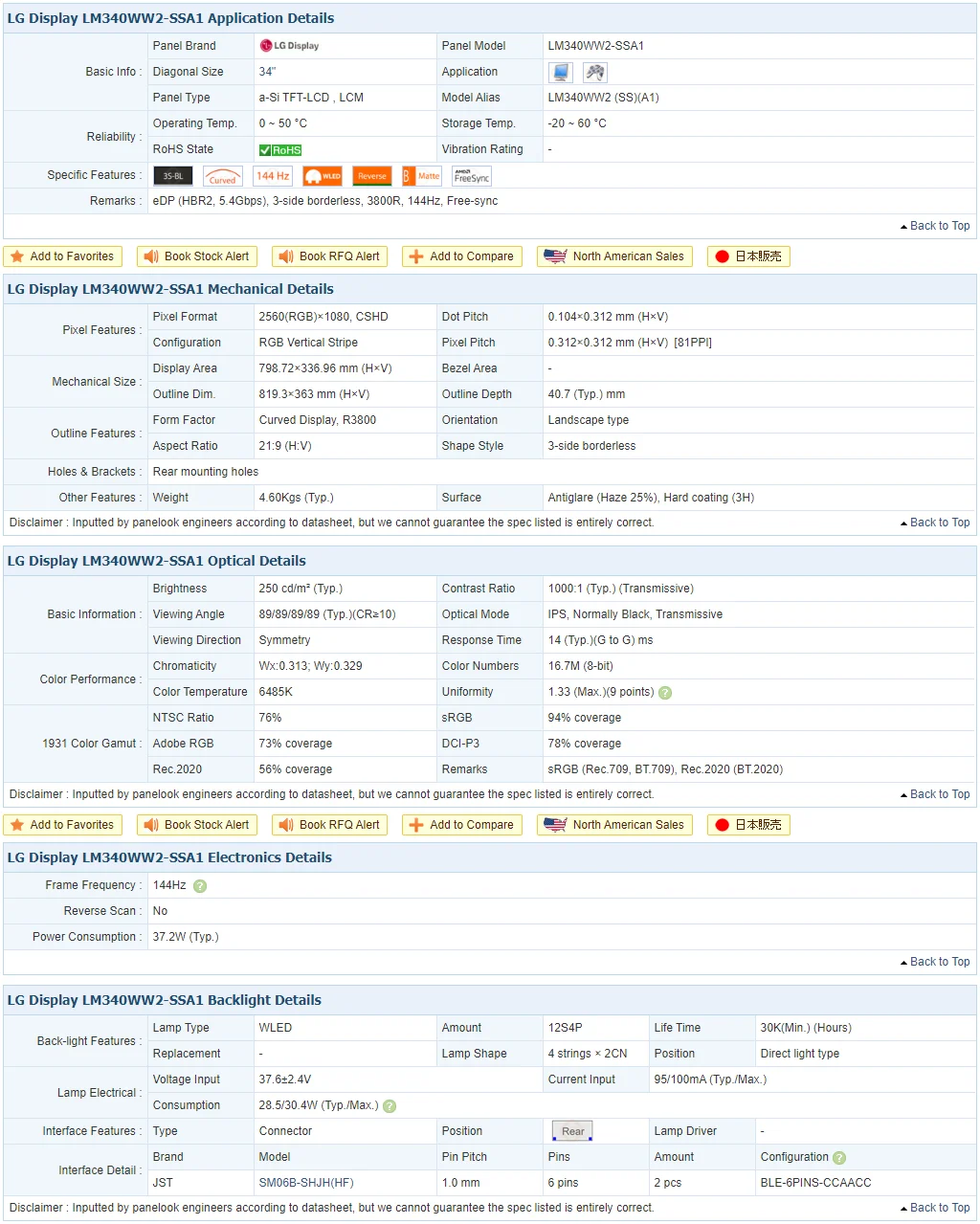980x1224 pixels.
Task: Select the contrast ratio 1000:1 value
Action: [x=621, y=589]
